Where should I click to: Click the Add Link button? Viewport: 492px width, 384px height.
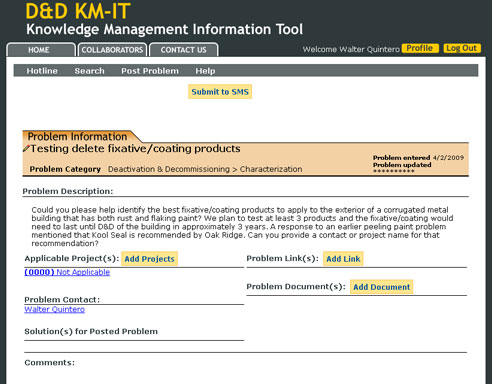point(343,259)
